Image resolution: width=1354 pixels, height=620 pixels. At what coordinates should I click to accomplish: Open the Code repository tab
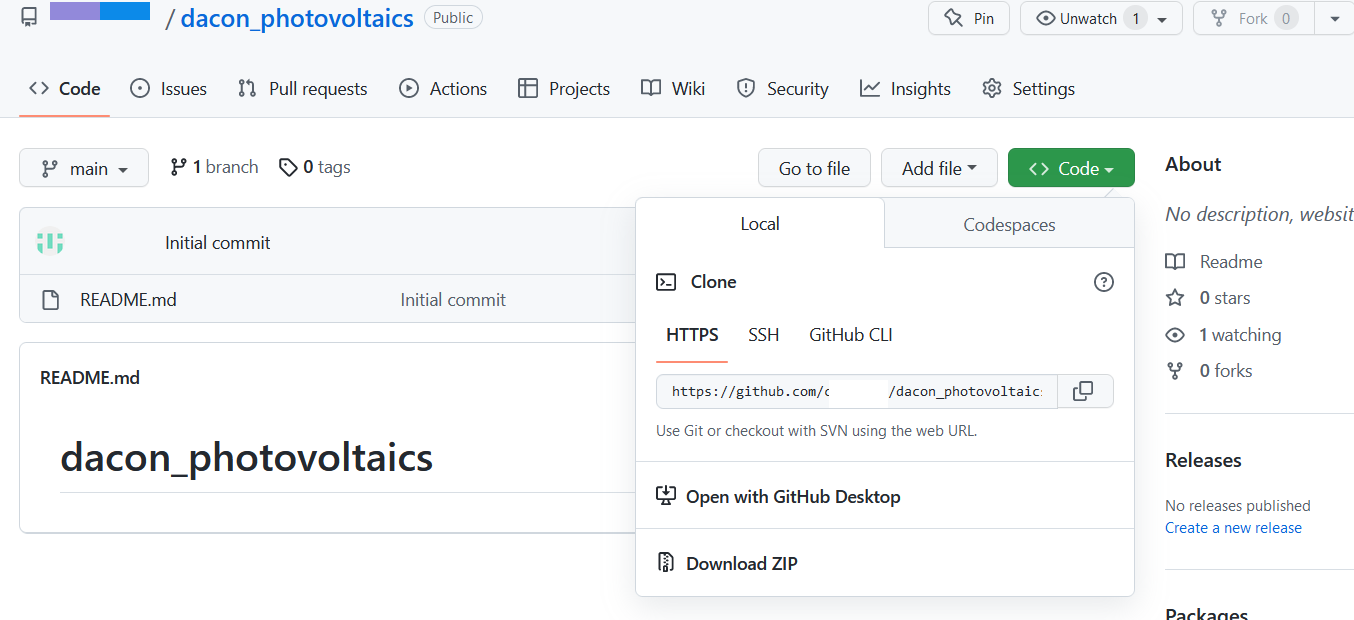click(65, 89)
